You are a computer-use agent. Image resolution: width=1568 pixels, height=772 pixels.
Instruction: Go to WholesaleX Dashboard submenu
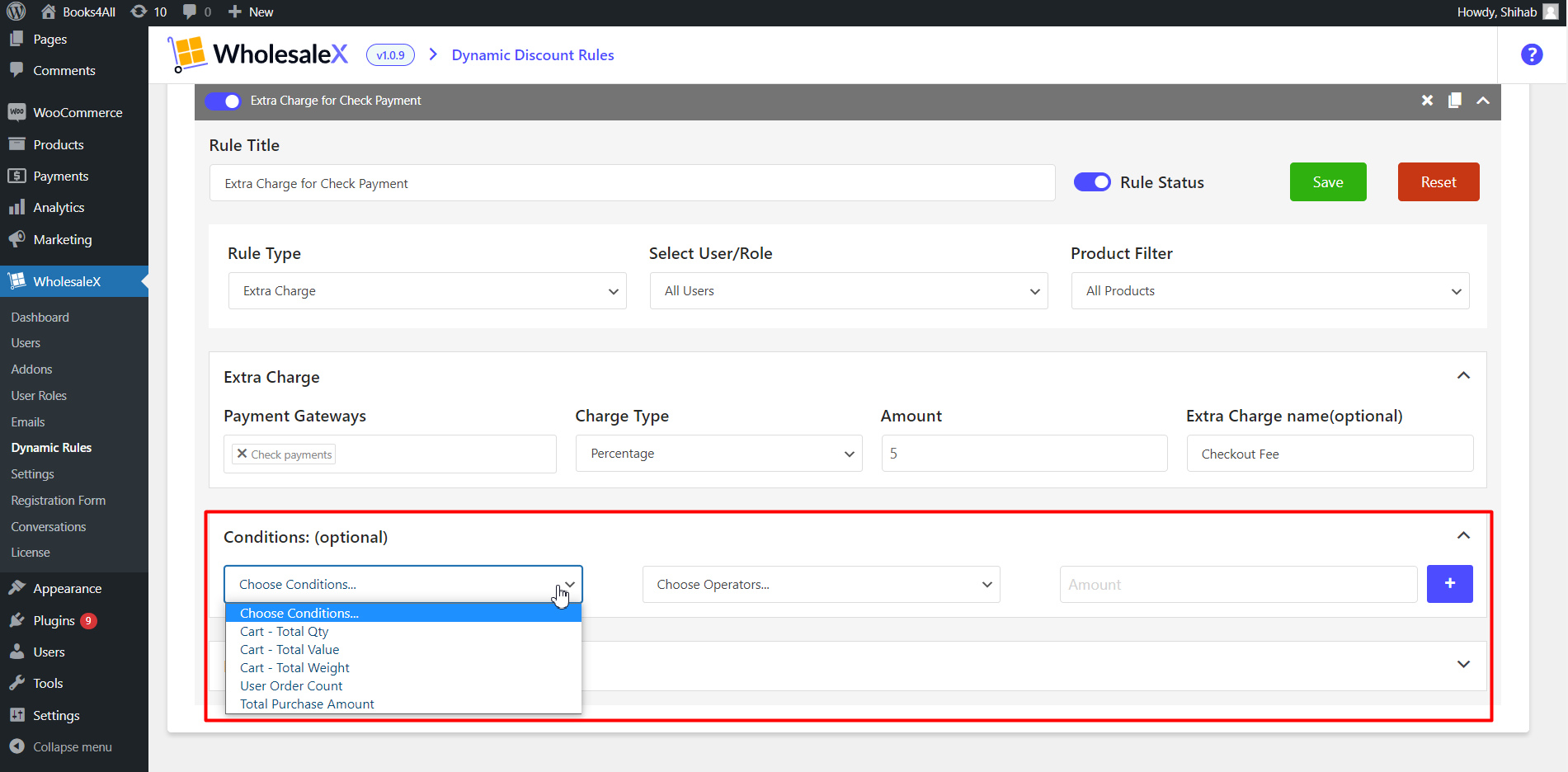click(40, 317)
